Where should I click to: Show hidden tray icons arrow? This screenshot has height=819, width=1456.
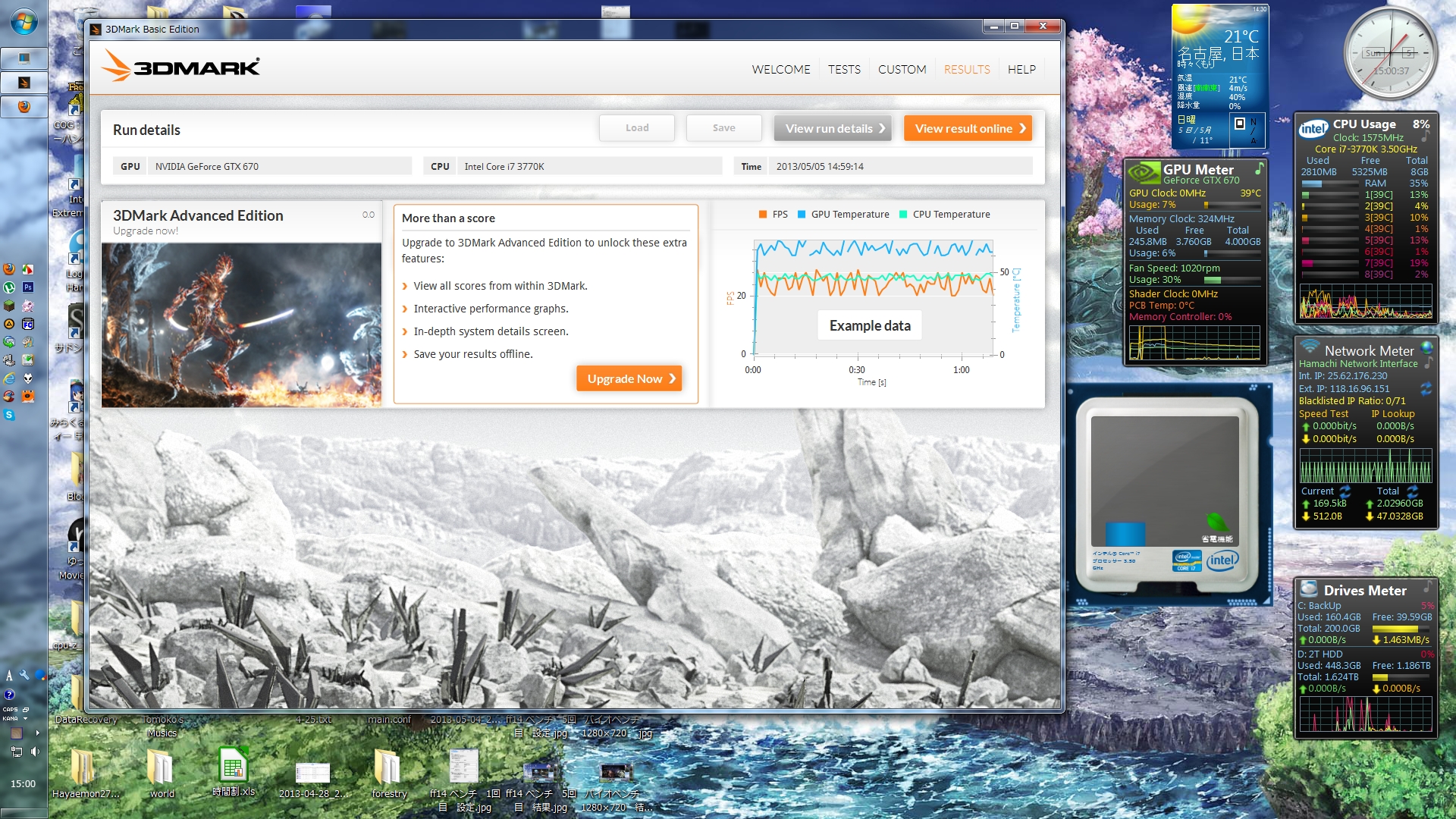(37, 733)
